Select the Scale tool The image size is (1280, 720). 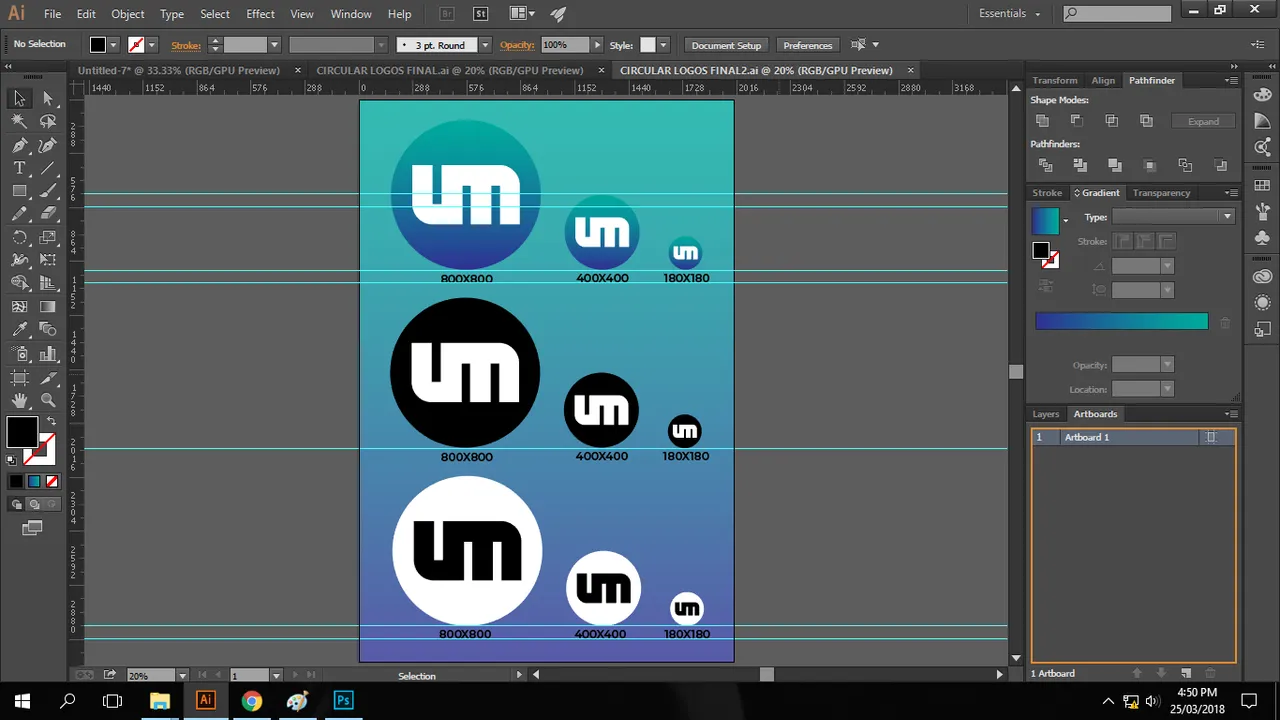[x=48, y=238]
